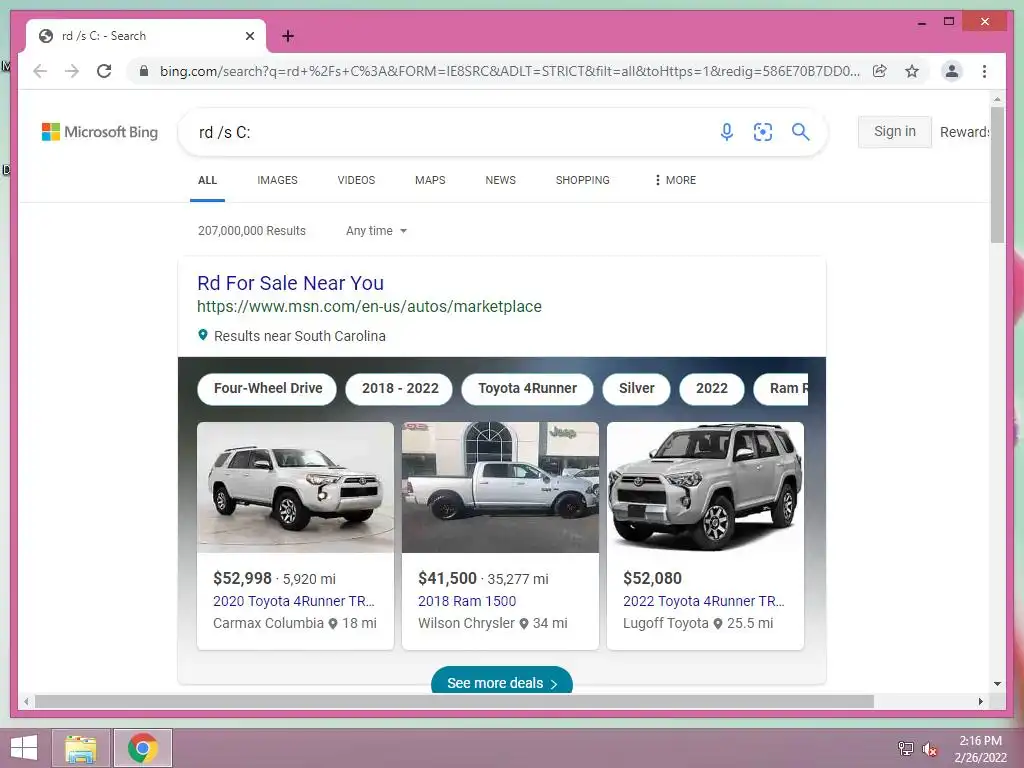Click the $52,080 price text
The width and height of the screenshot is (1024, 768).
652,579
